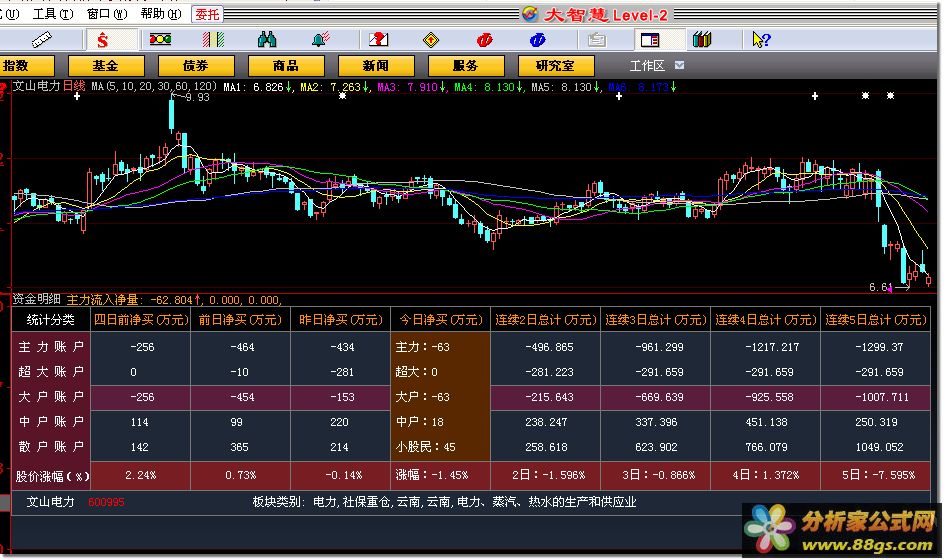Click the red dollar sign toolbar icon

(x=102, y=40)
